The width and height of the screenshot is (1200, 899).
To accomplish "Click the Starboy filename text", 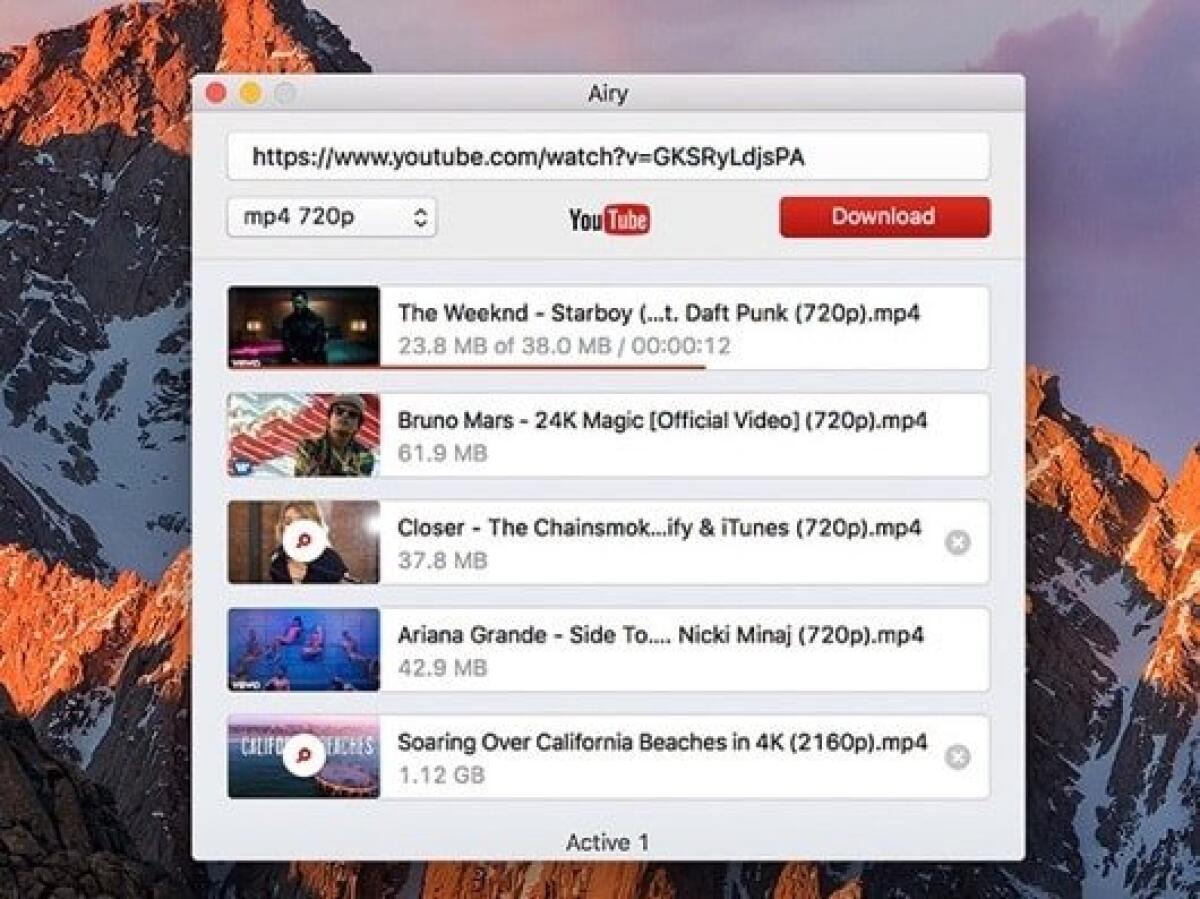I will [x=660, y=313].
